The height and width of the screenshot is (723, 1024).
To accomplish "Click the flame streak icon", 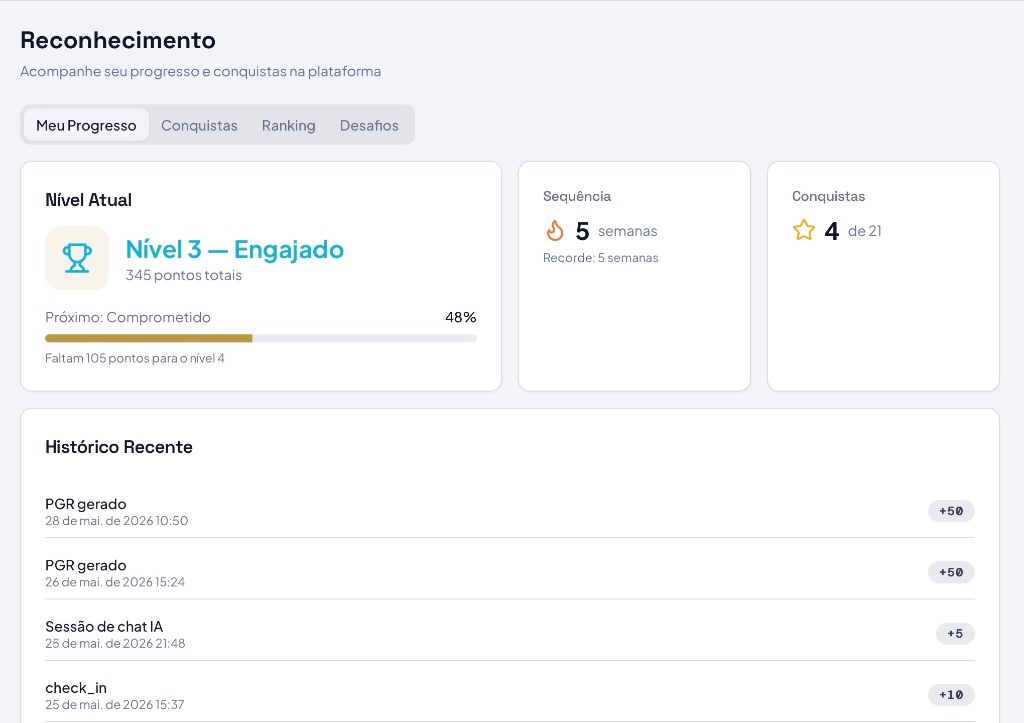I will (554, 231).
